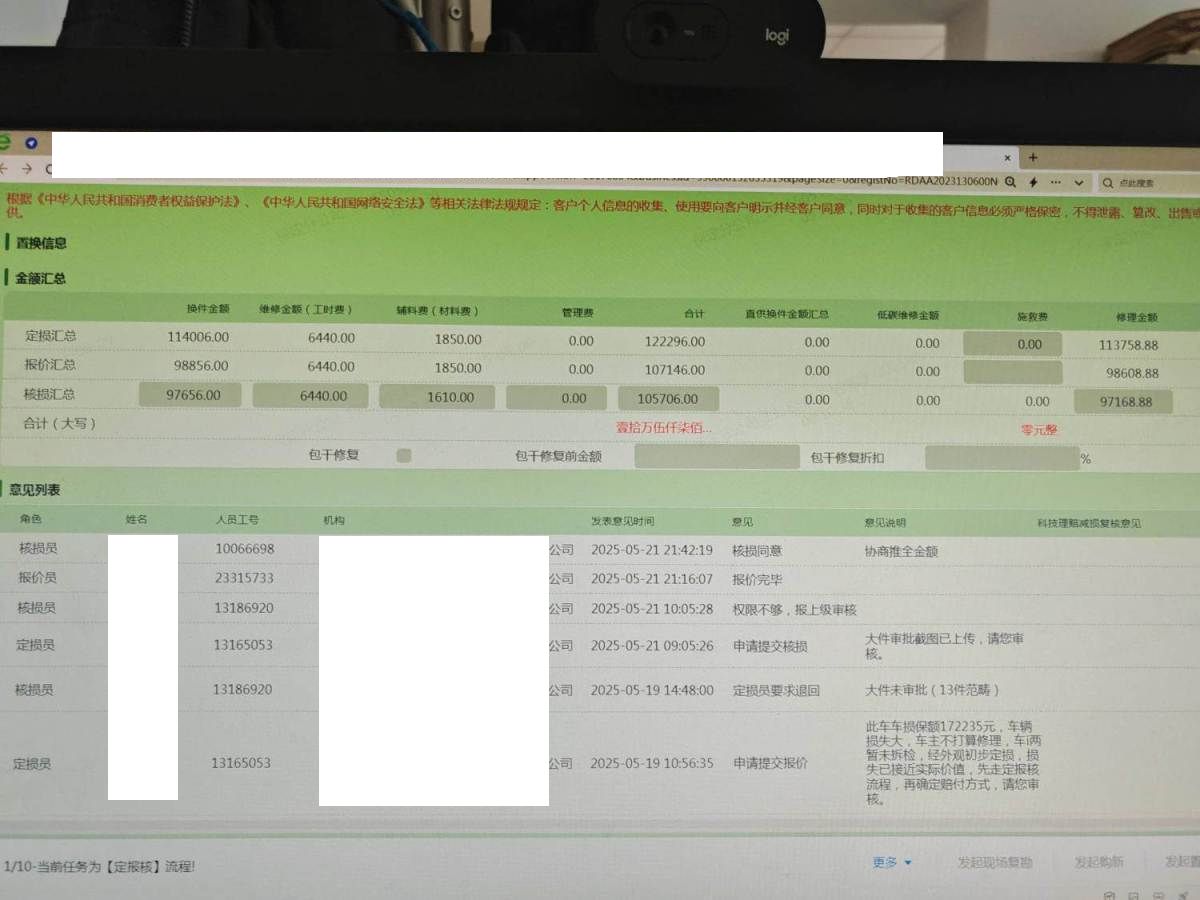Click the zoom magnifier icon in address bar

coord(1011,182)
